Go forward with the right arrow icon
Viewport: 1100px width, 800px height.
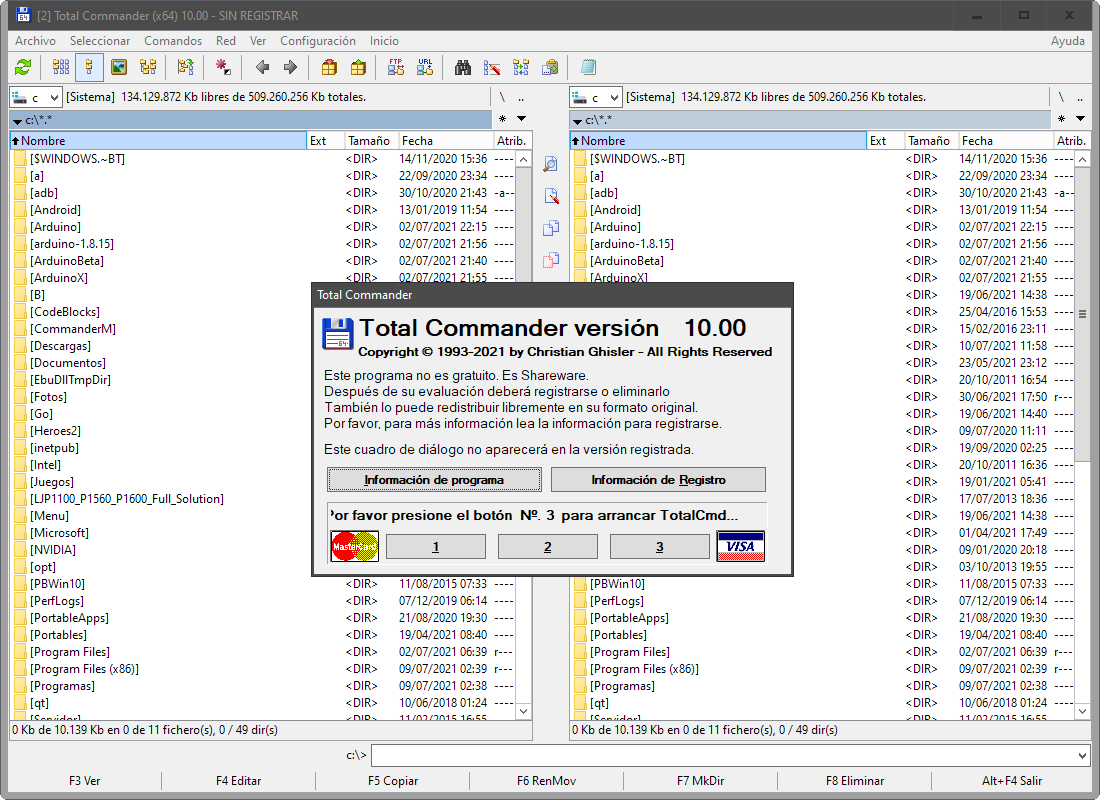(290, 67)
